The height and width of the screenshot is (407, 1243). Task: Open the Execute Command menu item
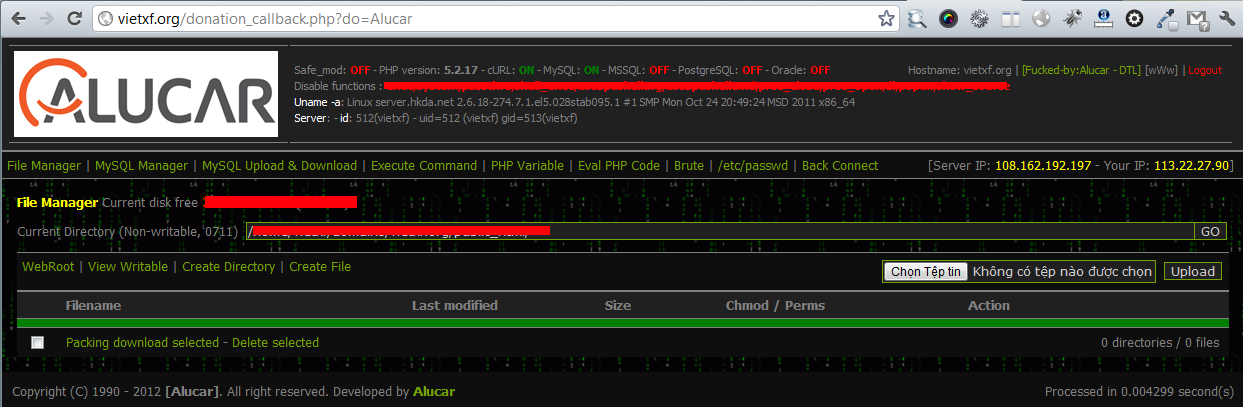pyautogui.click(x=424, y=166)
